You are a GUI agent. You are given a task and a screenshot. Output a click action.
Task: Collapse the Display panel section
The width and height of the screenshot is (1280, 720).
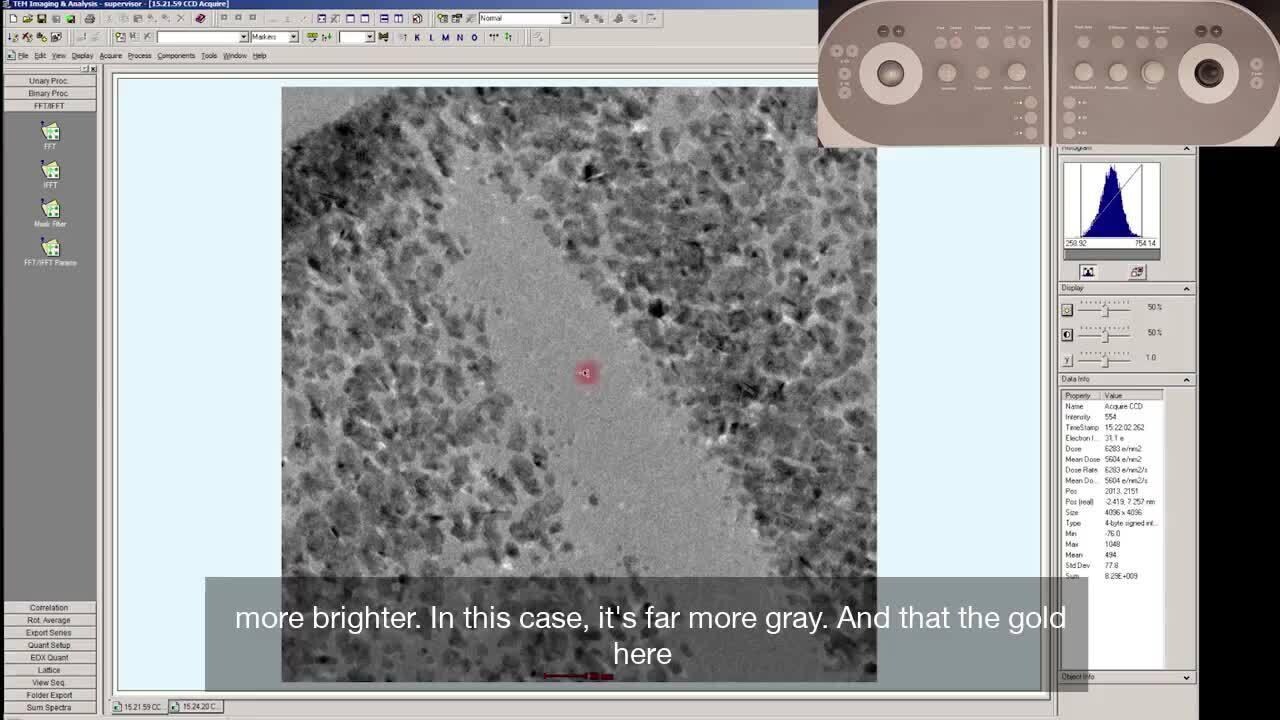click(1186, 289)
